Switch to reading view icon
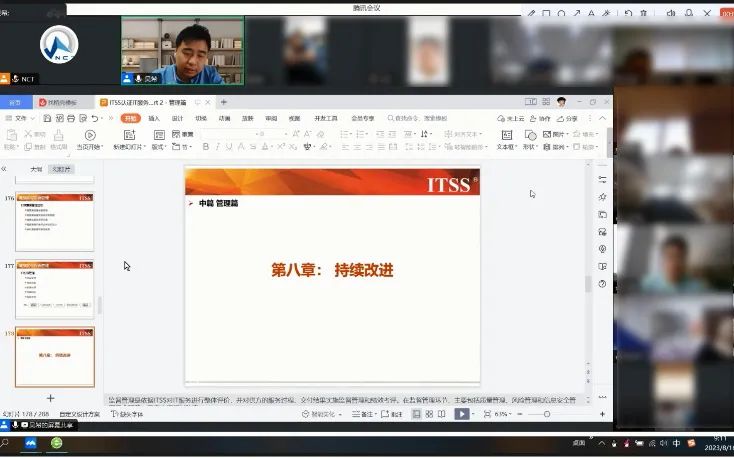 (x=441, y=414)
